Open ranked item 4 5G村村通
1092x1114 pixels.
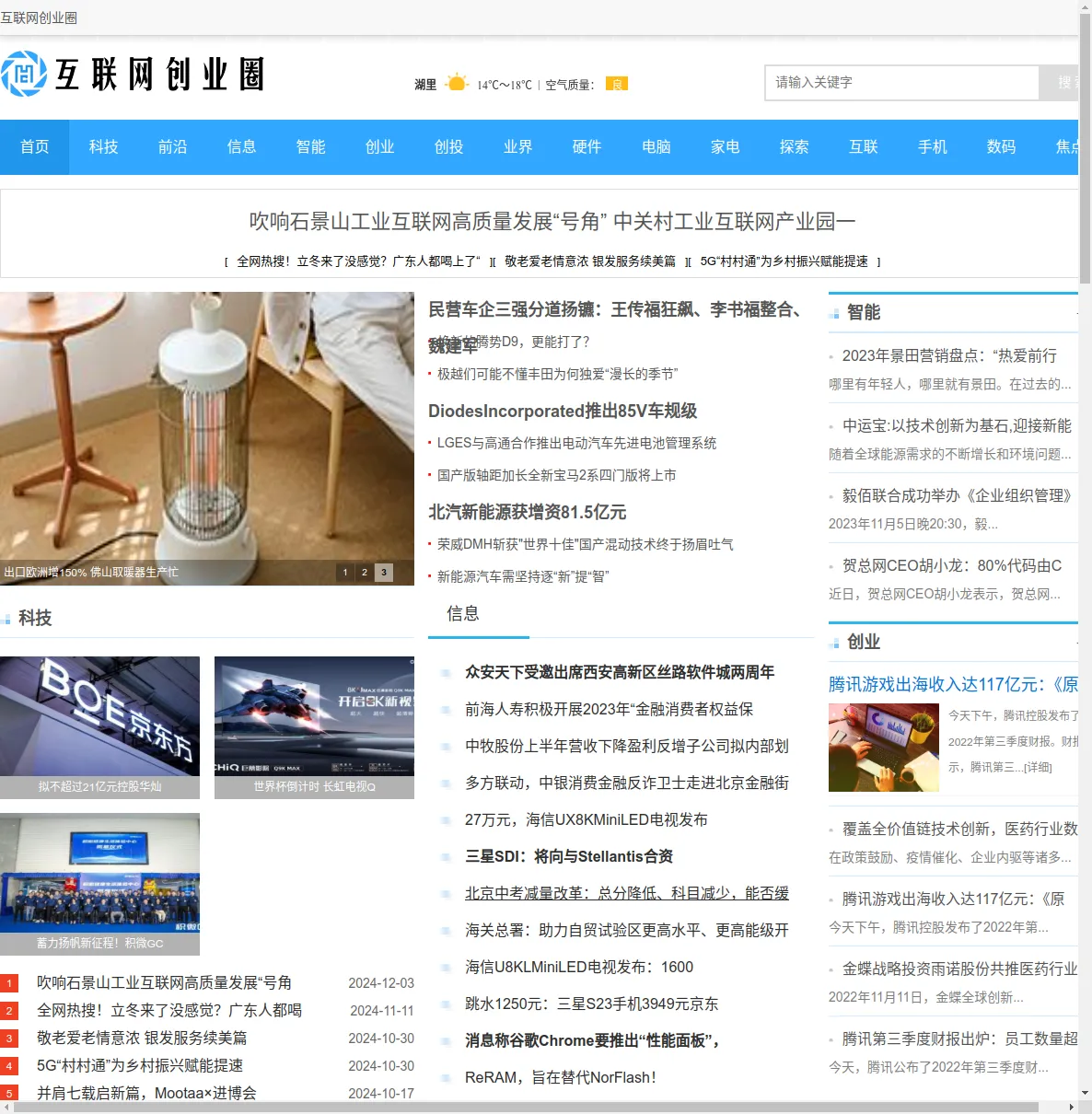click(x=140, y=1065)
